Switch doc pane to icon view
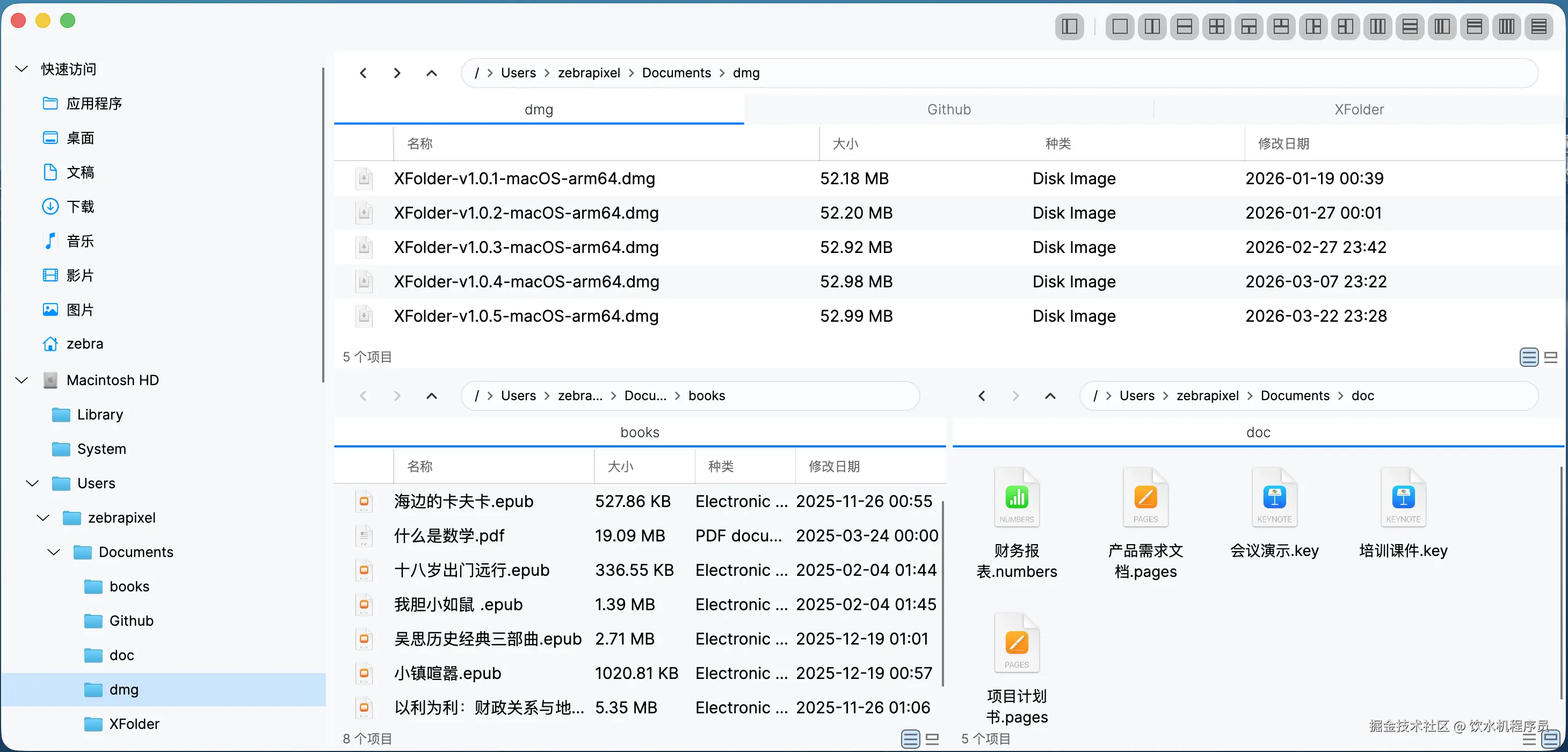The image size is (1568, 752). [1551, 739]
